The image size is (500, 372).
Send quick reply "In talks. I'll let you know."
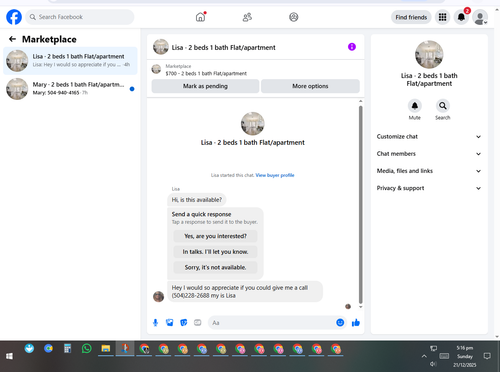pyautogui.click(x=215, y=252)
